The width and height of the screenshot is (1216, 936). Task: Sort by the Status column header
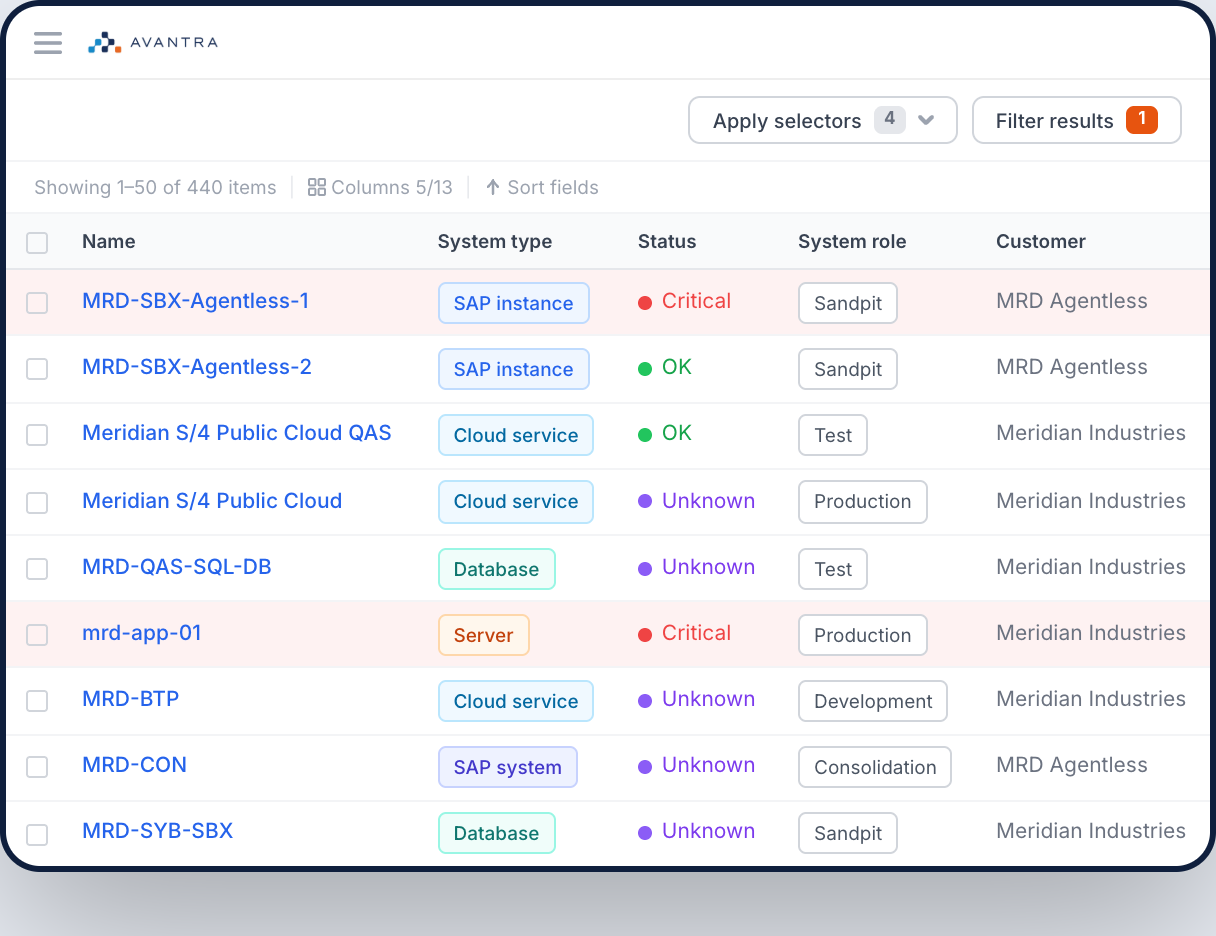click(x=667, y=241)
